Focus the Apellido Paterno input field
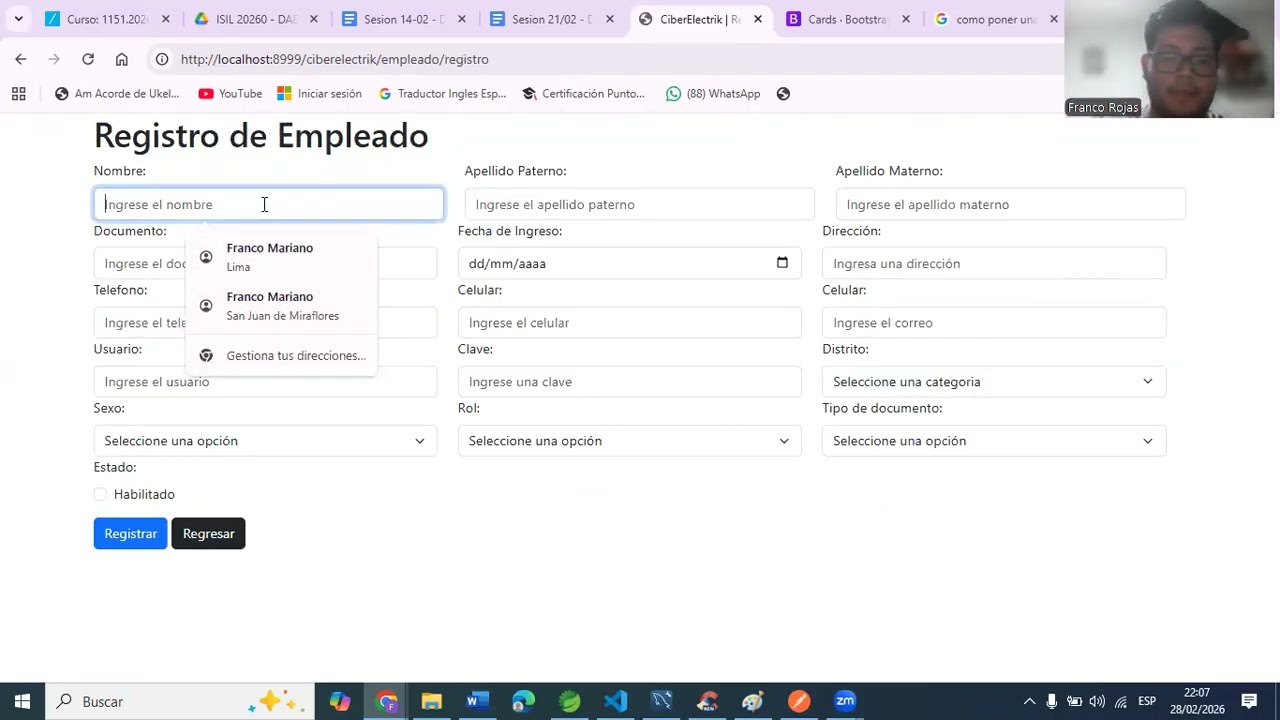Image resolution: width=1280 pixels, height=720 pixels. point(639,204)
